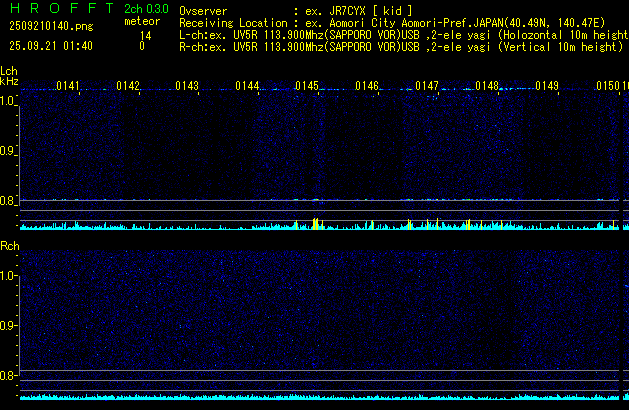
Task: Click the '2ch 0.3.0' version text
Action: click(x=146, y=9)
